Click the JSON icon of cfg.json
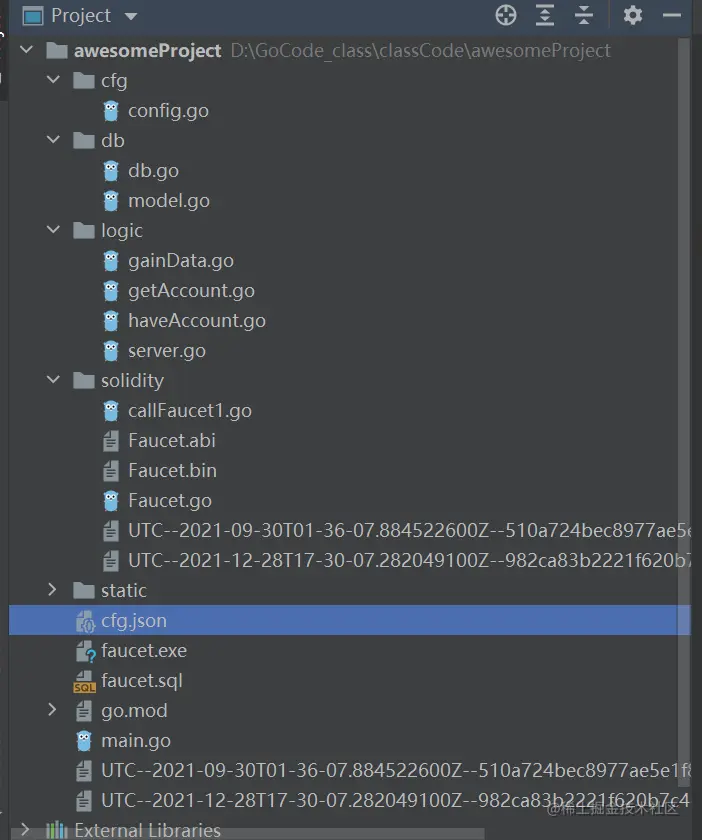702x840 pixels. [x=85, y=621]
